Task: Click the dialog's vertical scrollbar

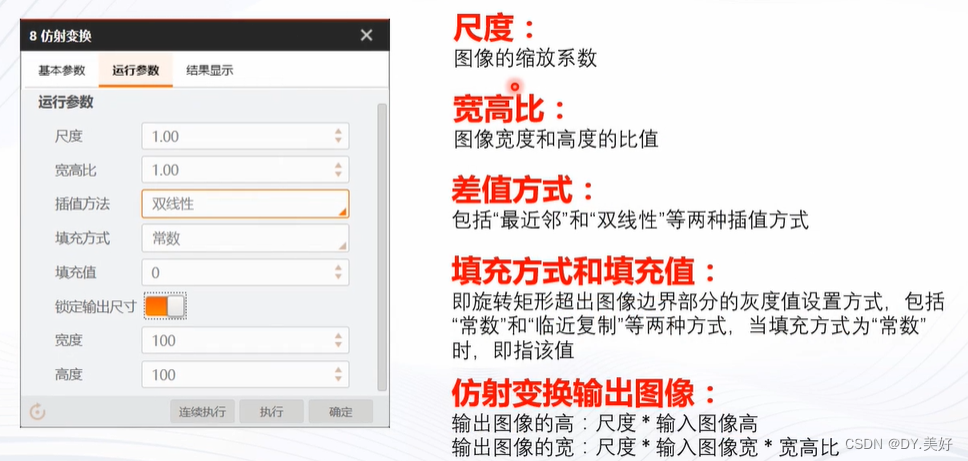Action: click(382, 247)
